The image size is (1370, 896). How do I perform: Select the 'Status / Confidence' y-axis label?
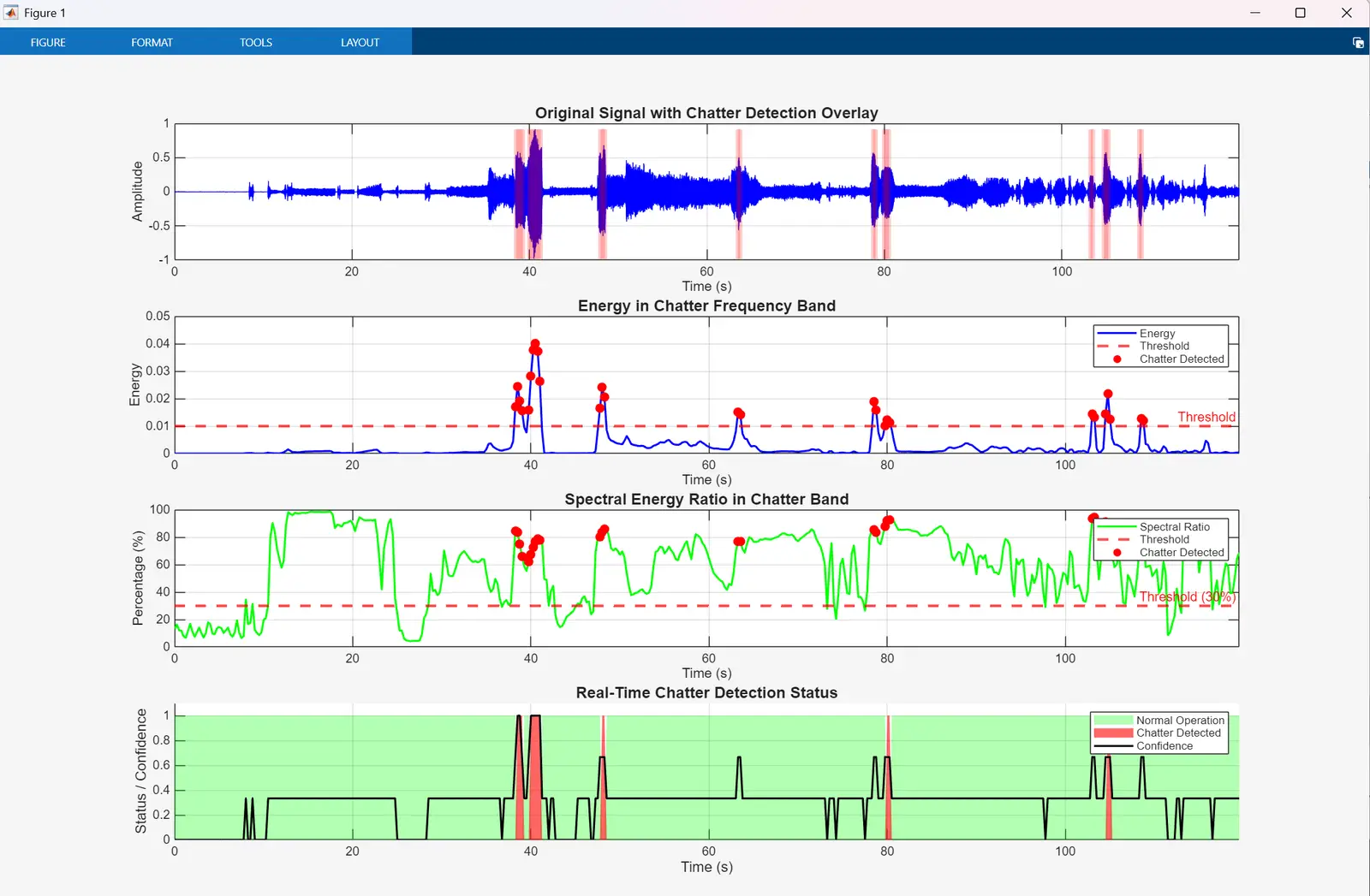coord(140,771)
